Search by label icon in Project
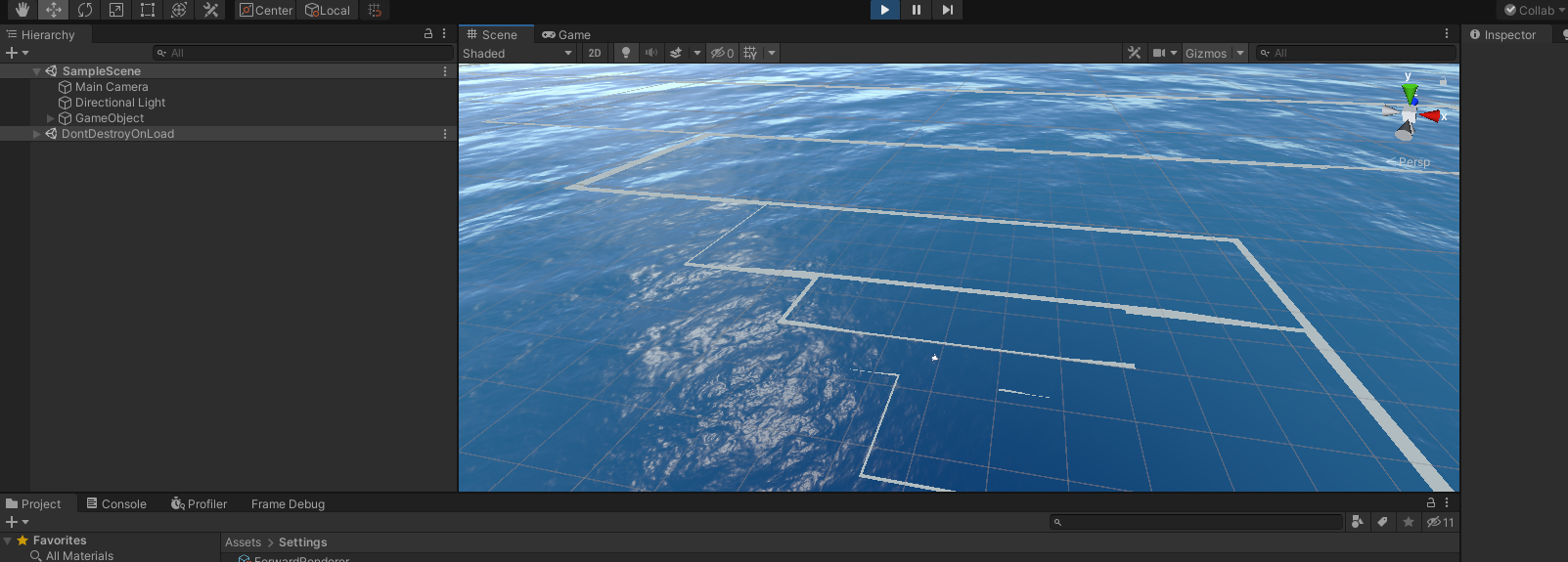The image size is (1568, 562). (1382, 522)
